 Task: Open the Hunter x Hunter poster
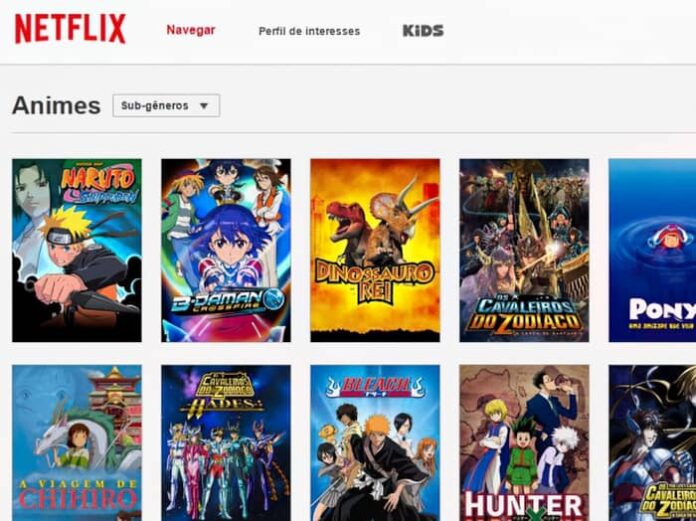point(524,443)
